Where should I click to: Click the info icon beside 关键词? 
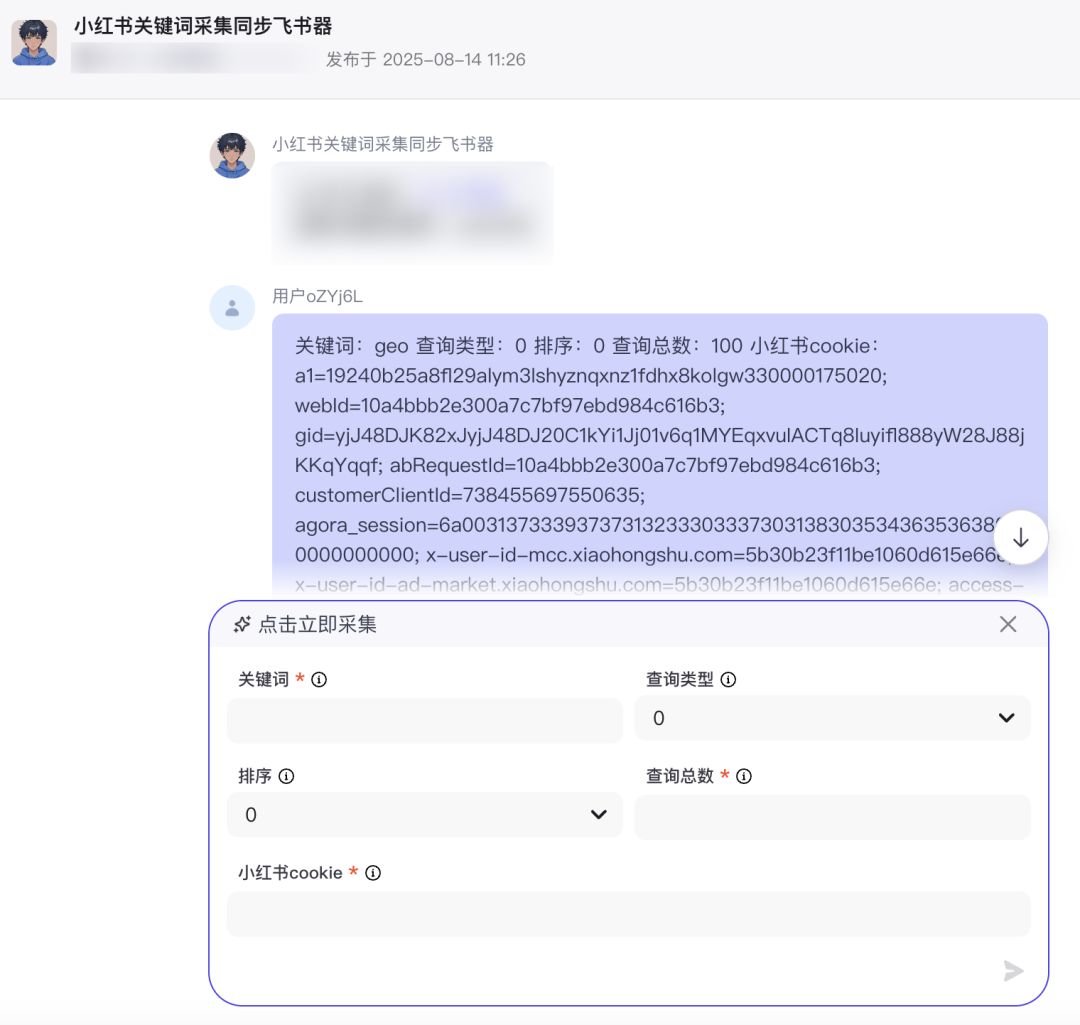click(319, 680)
